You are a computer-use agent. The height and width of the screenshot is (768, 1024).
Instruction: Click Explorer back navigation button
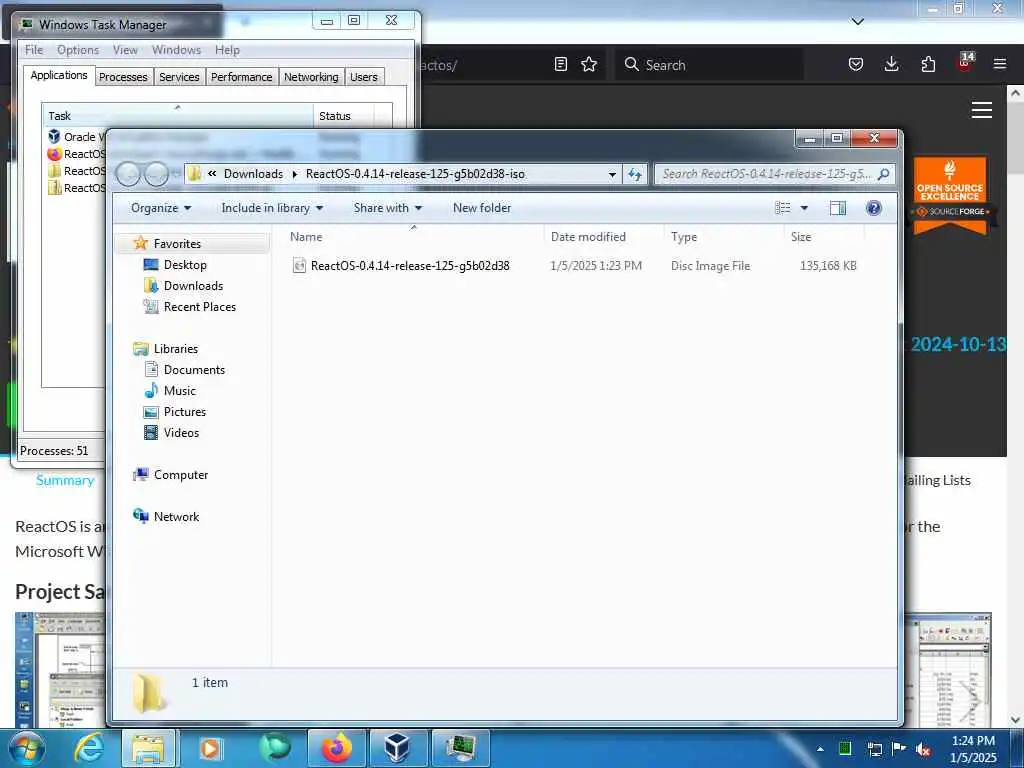click(x=128, y=174)
